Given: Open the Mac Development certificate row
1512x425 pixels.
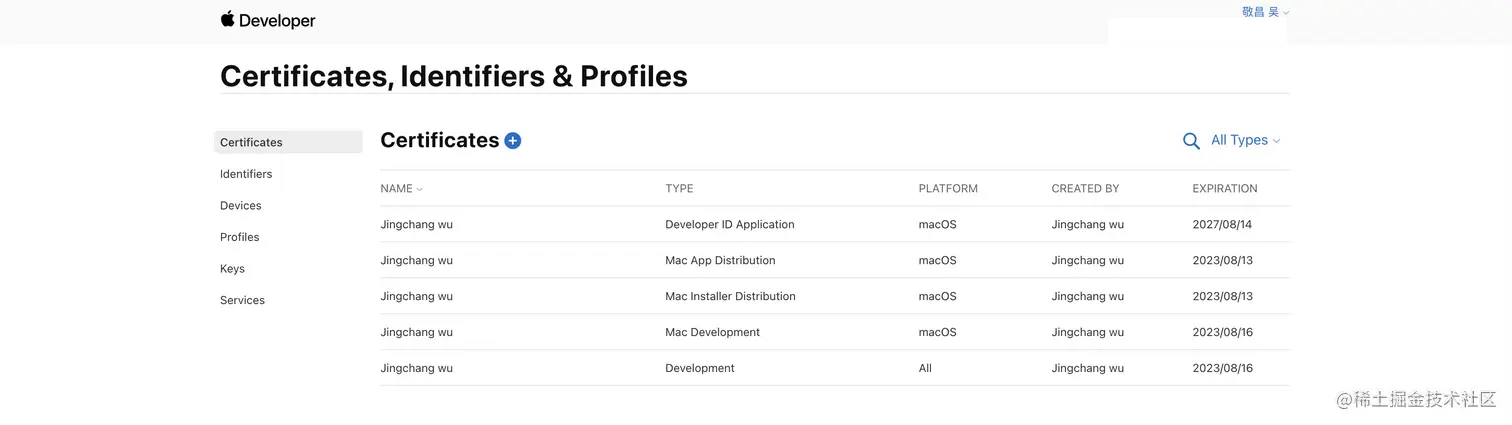Looking at the screenshot, I should [835, 332].
